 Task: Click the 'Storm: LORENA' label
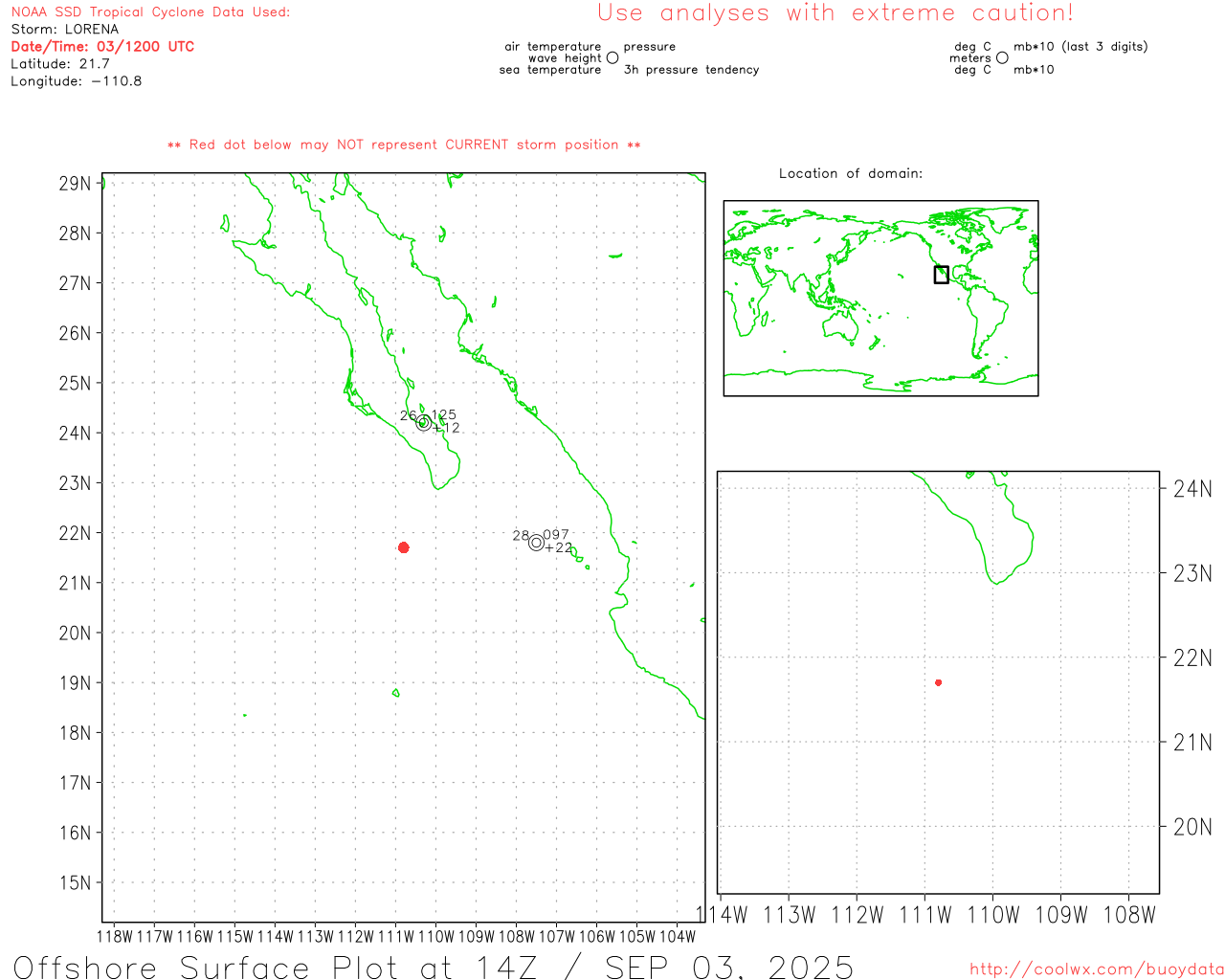[x=65, y=30]
